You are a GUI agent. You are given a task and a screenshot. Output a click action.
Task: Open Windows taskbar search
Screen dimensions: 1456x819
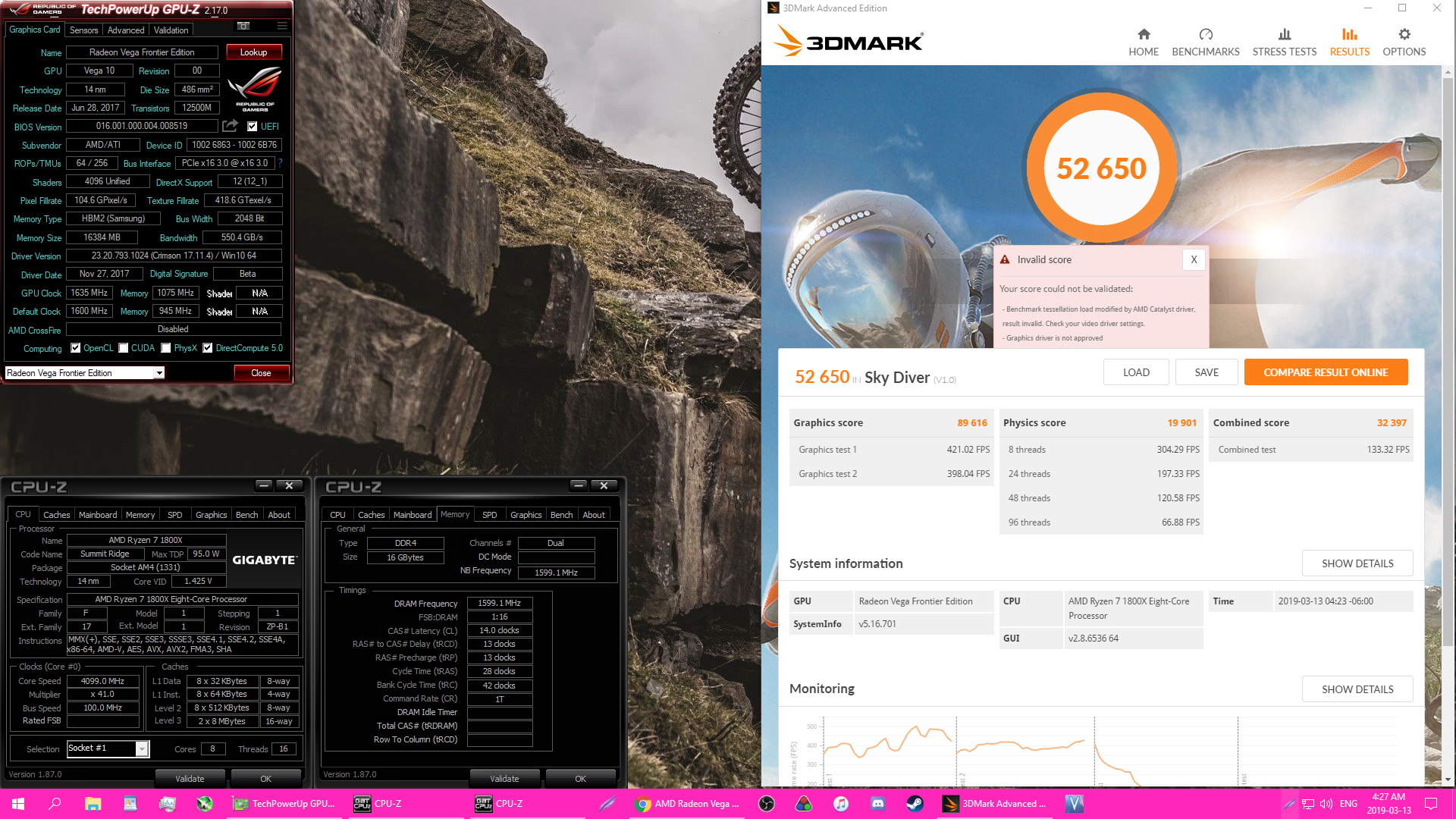[55, 804]
